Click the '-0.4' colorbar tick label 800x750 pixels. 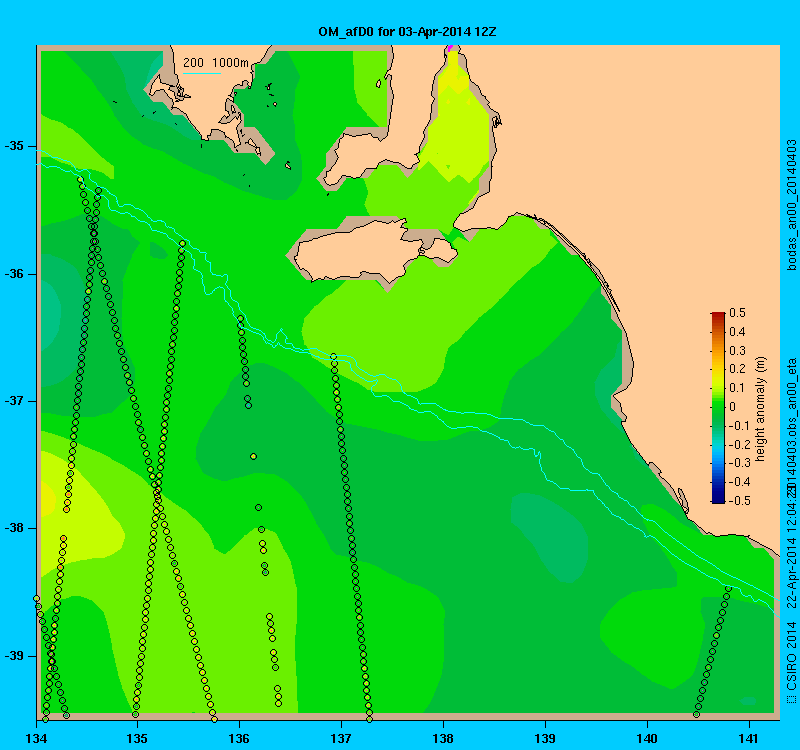(739, 482)
